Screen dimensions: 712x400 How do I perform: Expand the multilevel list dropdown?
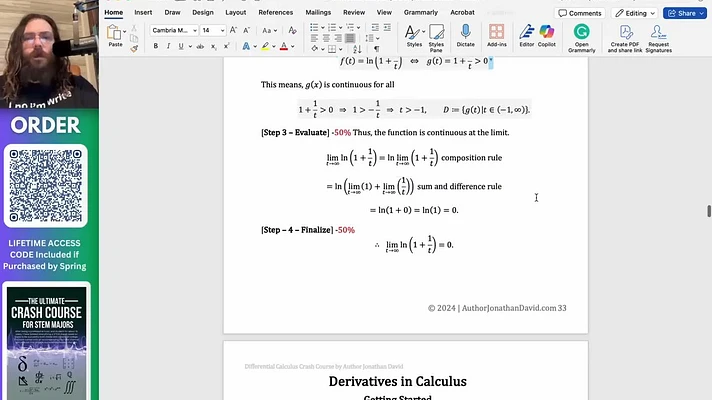(x=359, y=28)
